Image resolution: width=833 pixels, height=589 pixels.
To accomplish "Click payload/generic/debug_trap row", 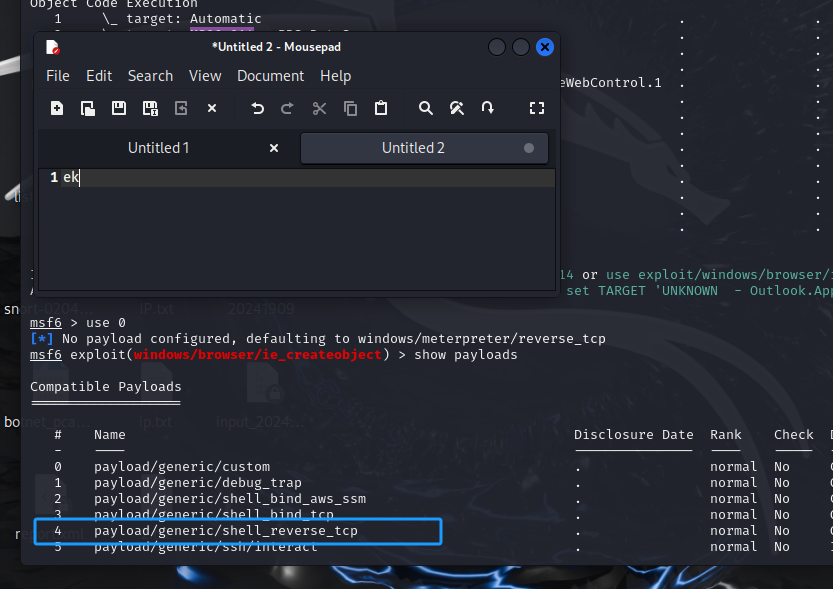I will [198, 483].
